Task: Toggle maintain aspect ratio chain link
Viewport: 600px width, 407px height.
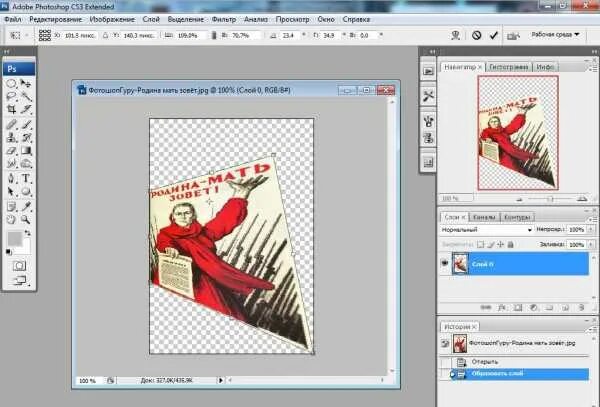Action: pyautogui.click(x=214, y=35)
